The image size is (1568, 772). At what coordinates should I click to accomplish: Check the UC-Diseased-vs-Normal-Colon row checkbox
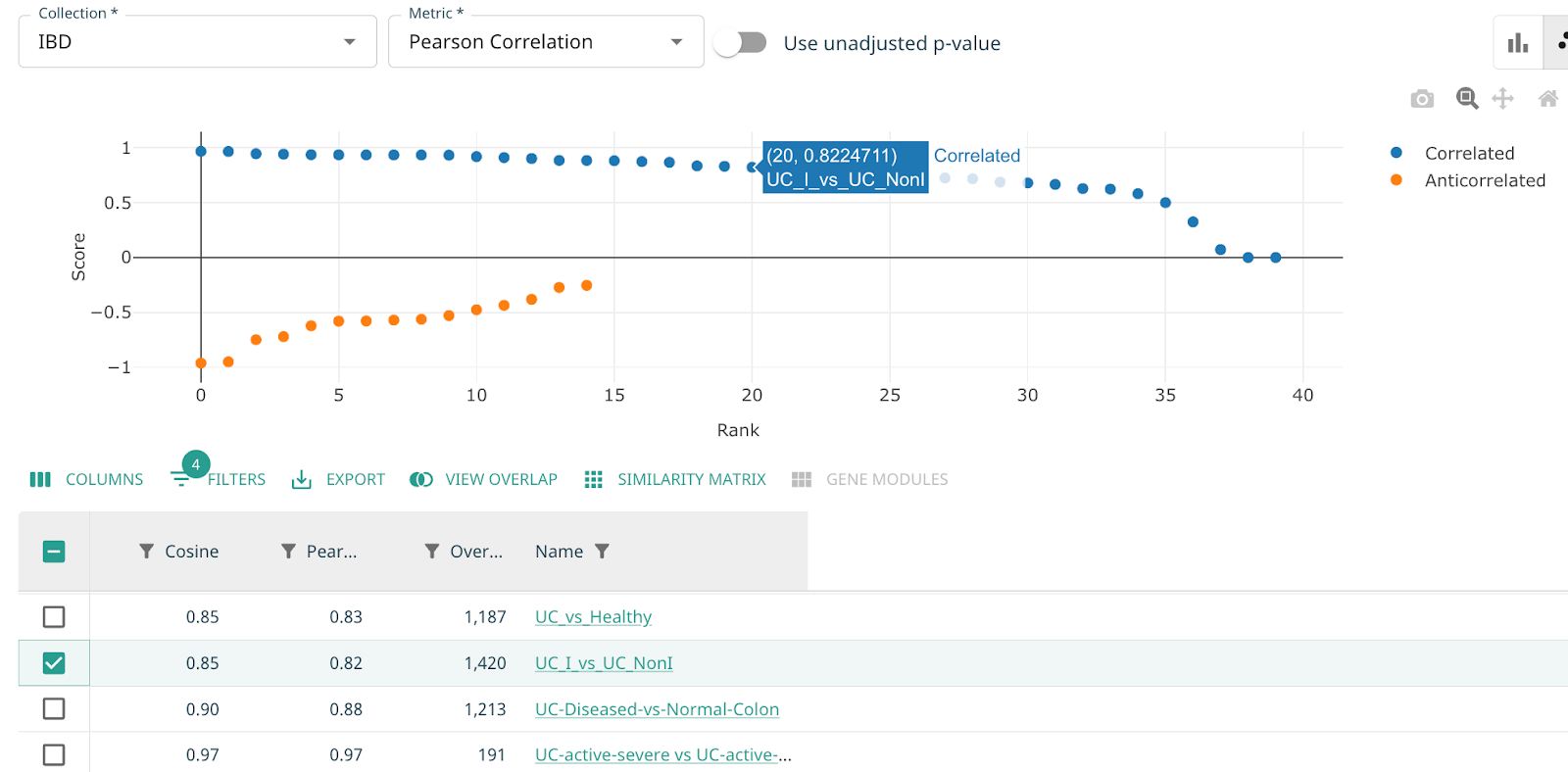point(54,708)
